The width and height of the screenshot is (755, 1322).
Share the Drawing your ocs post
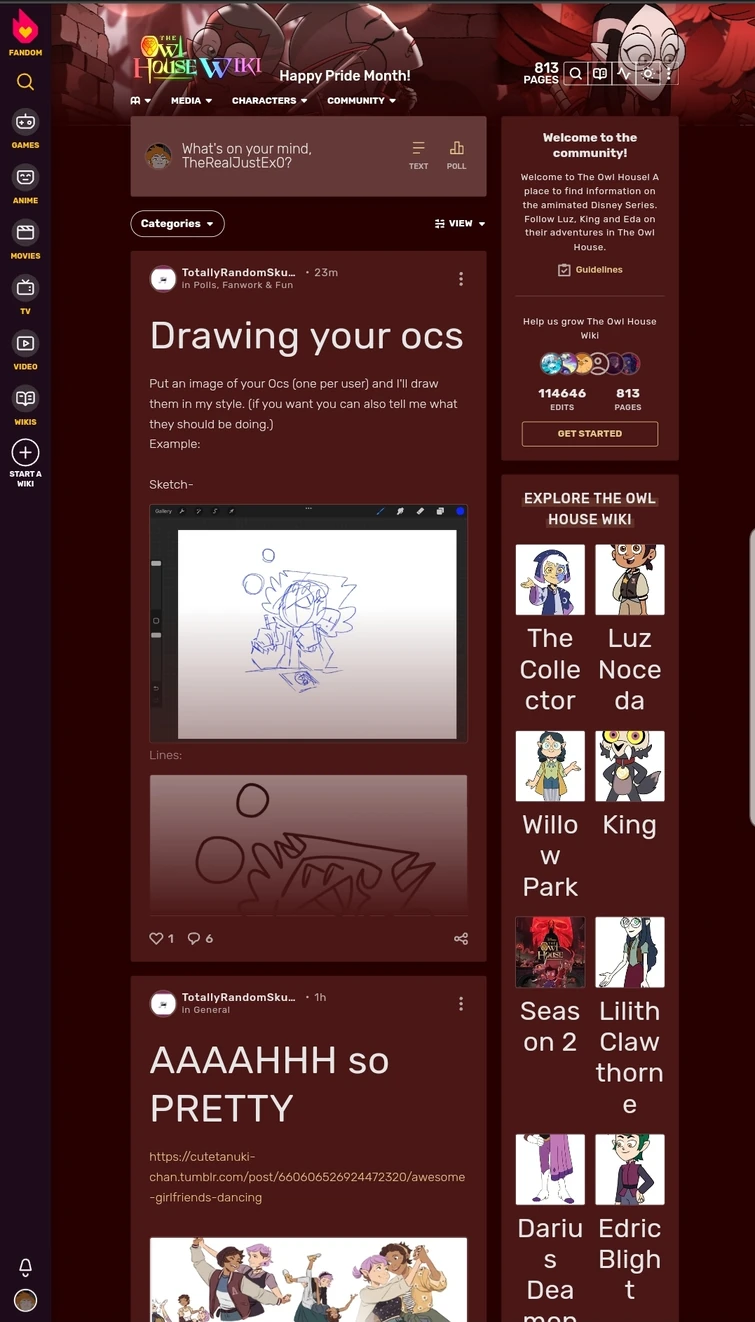click(461, 938)
